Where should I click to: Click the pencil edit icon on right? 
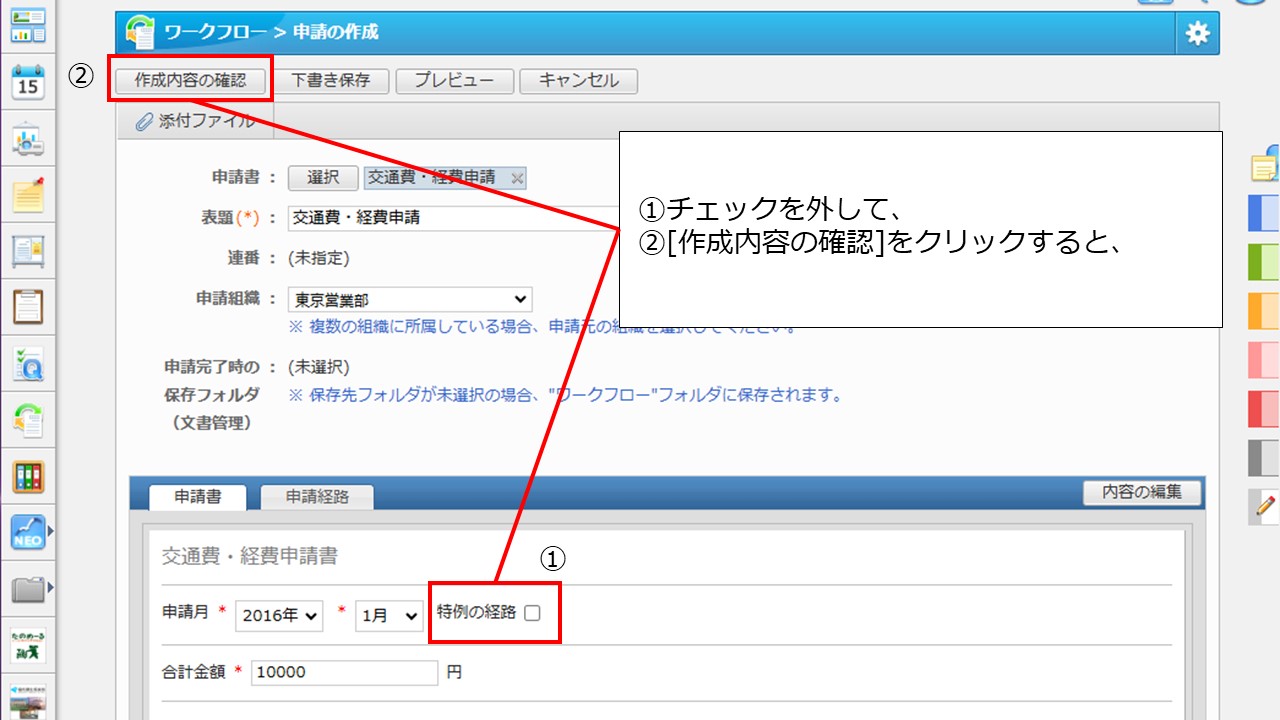[1264, 507]
